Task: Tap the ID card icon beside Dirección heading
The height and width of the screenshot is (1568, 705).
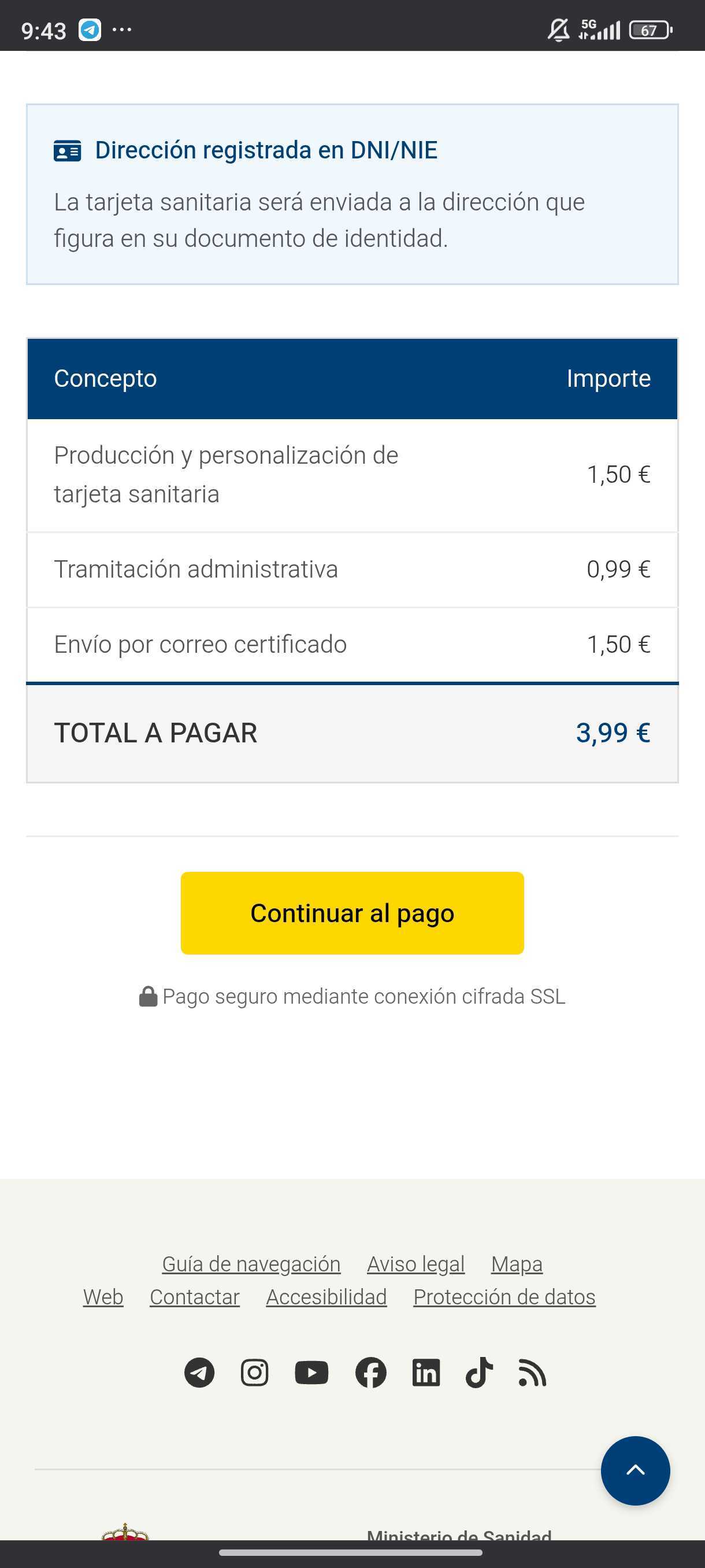Action: (67, 150)
